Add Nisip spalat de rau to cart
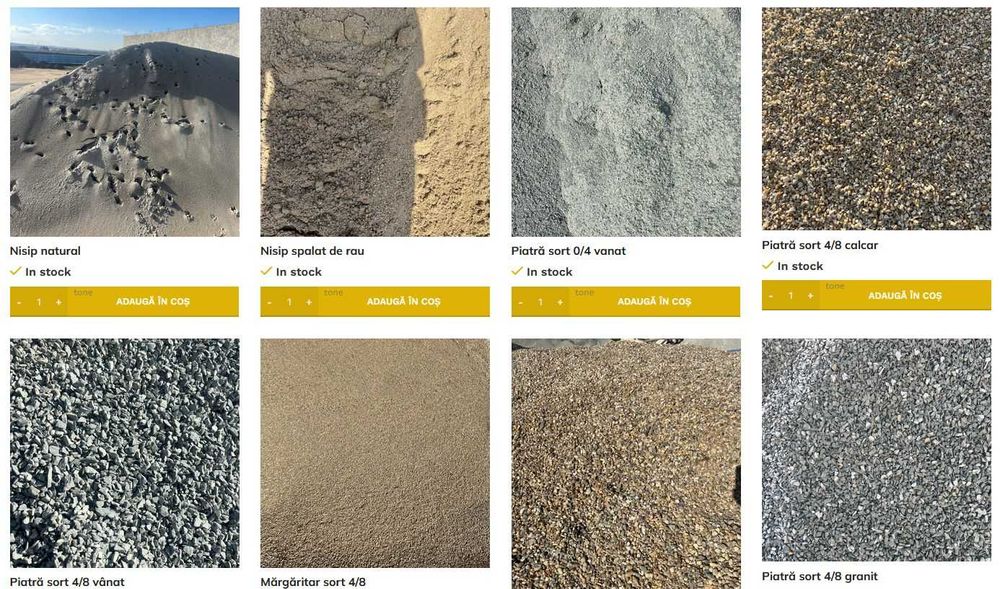This screenshot has width=1000, height=589. (404, 302)
